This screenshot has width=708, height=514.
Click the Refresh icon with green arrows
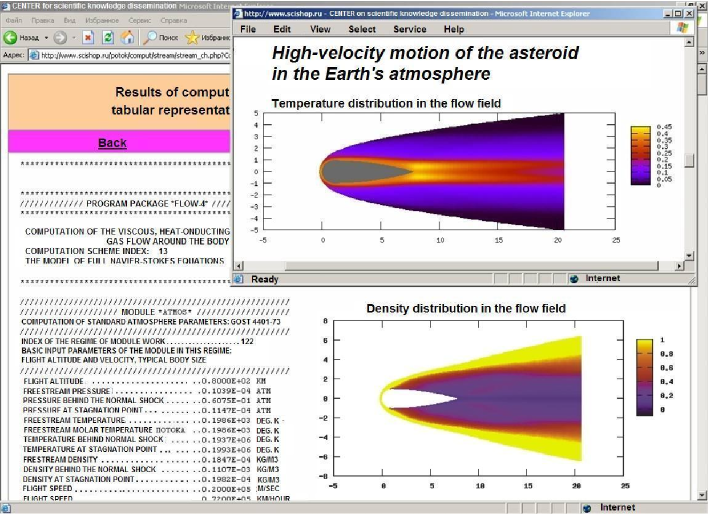tap(108, 37)
